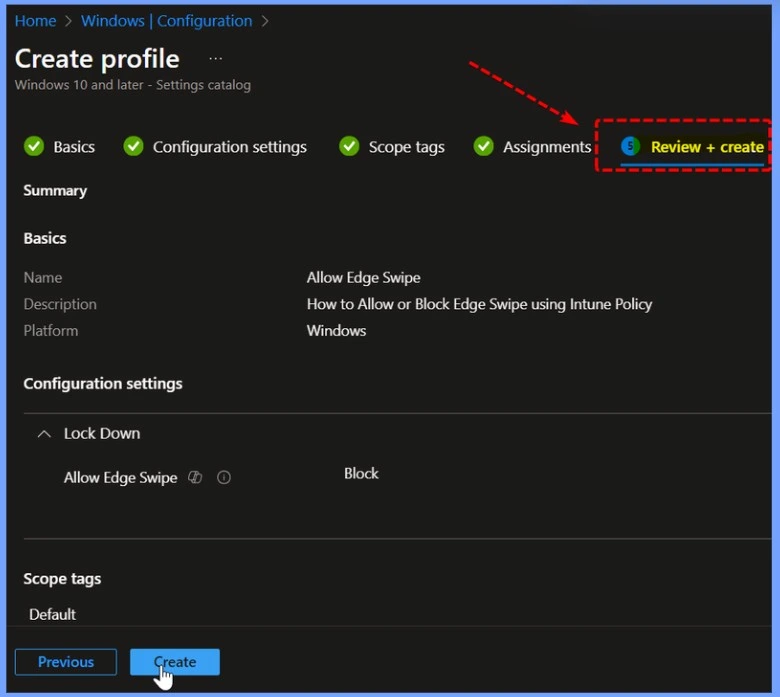Click the green check icon for Configuration settings
Viewport: 780px width, 697px height.
[133, 146]
